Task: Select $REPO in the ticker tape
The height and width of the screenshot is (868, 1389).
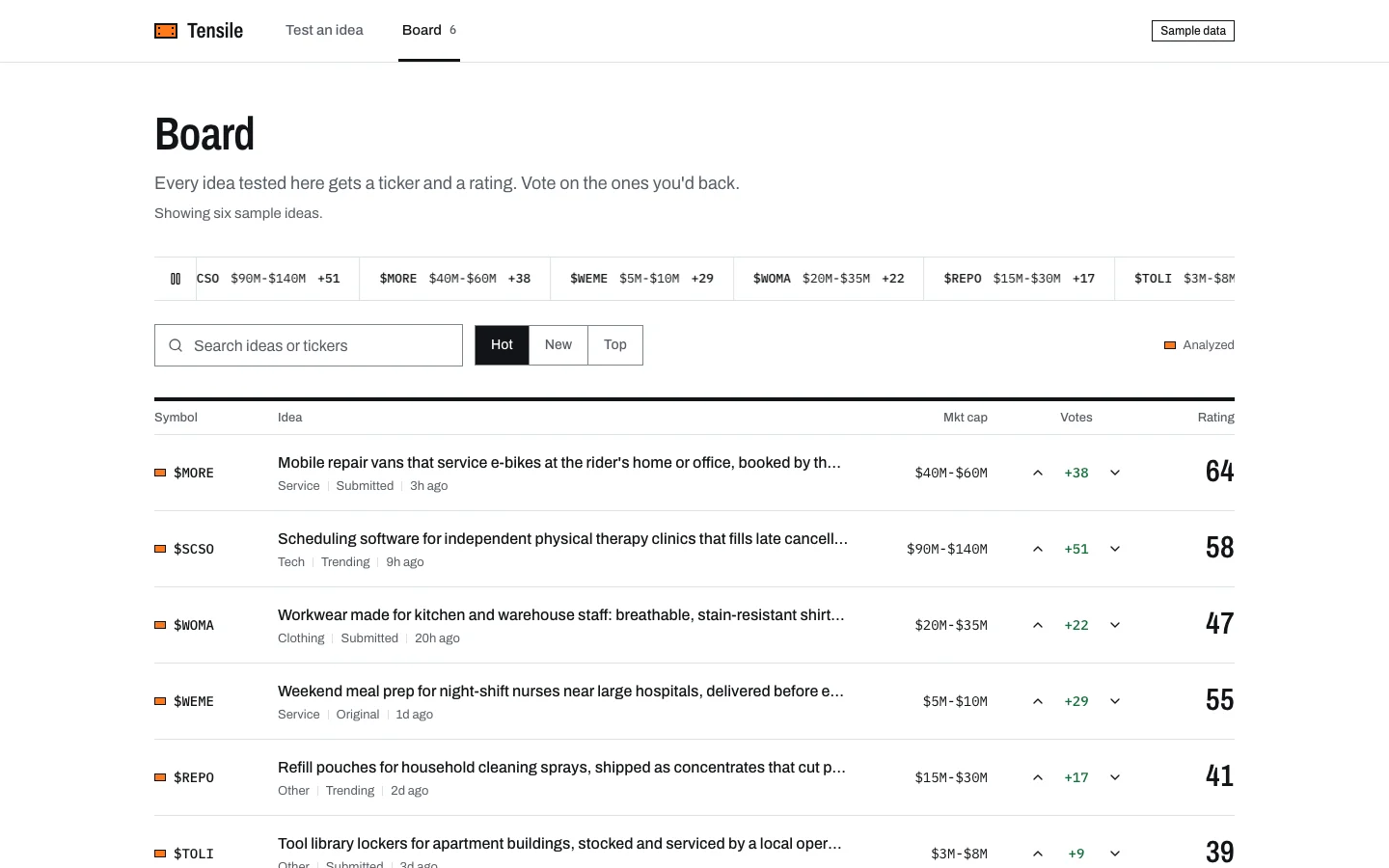Action: 1019,279
